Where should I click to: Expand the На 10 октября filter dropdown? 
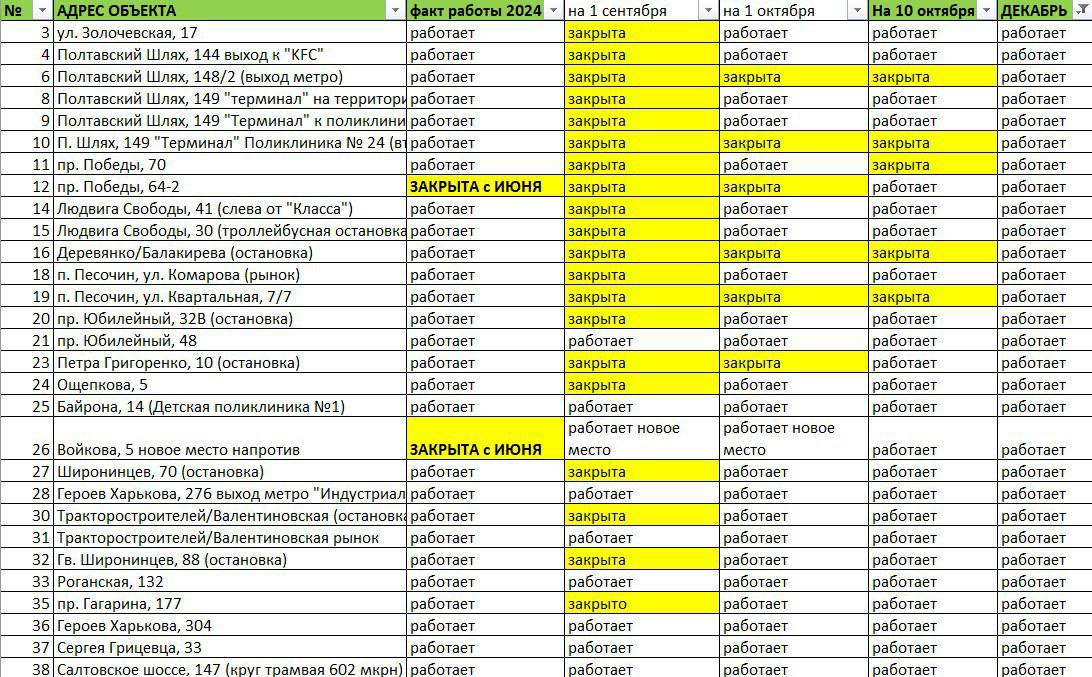(986, 11)
